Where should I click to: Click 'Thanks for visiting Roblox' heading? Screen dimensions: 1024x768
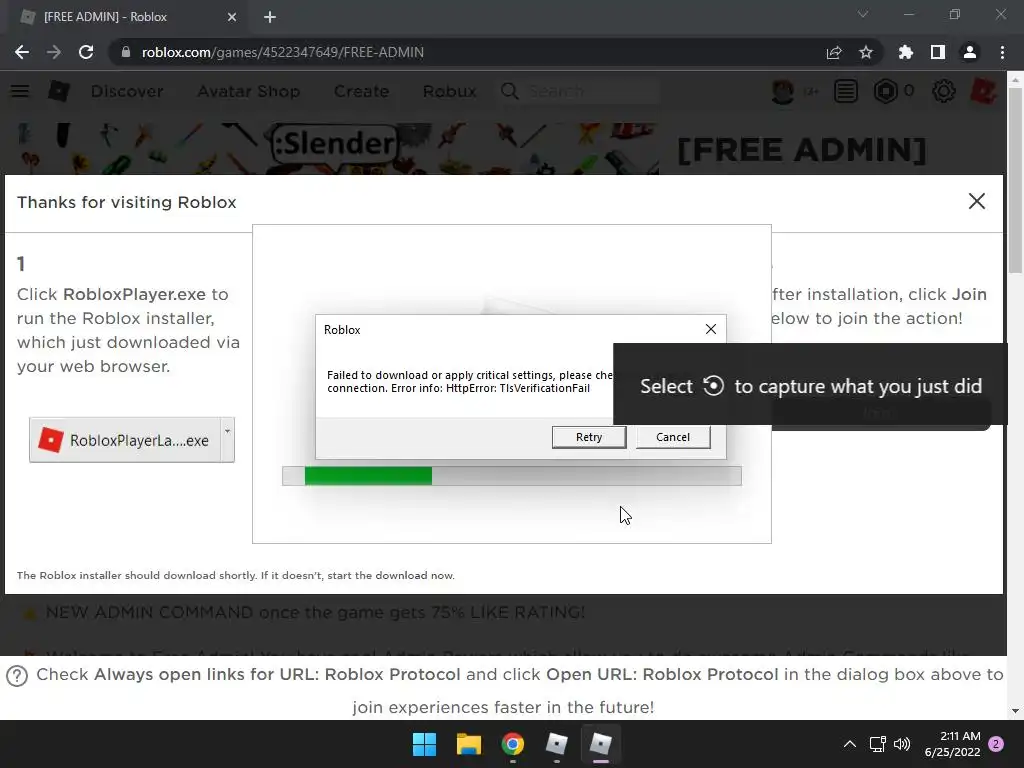[x=127, y=202]
